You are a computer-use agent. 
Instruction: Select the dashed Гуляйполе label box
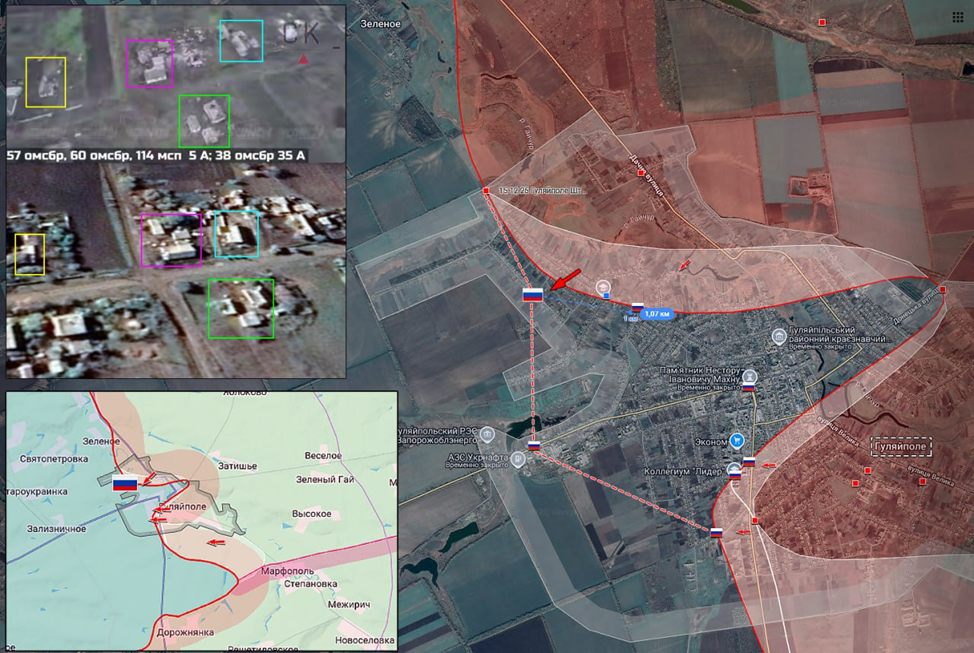[x=900, y=447]
